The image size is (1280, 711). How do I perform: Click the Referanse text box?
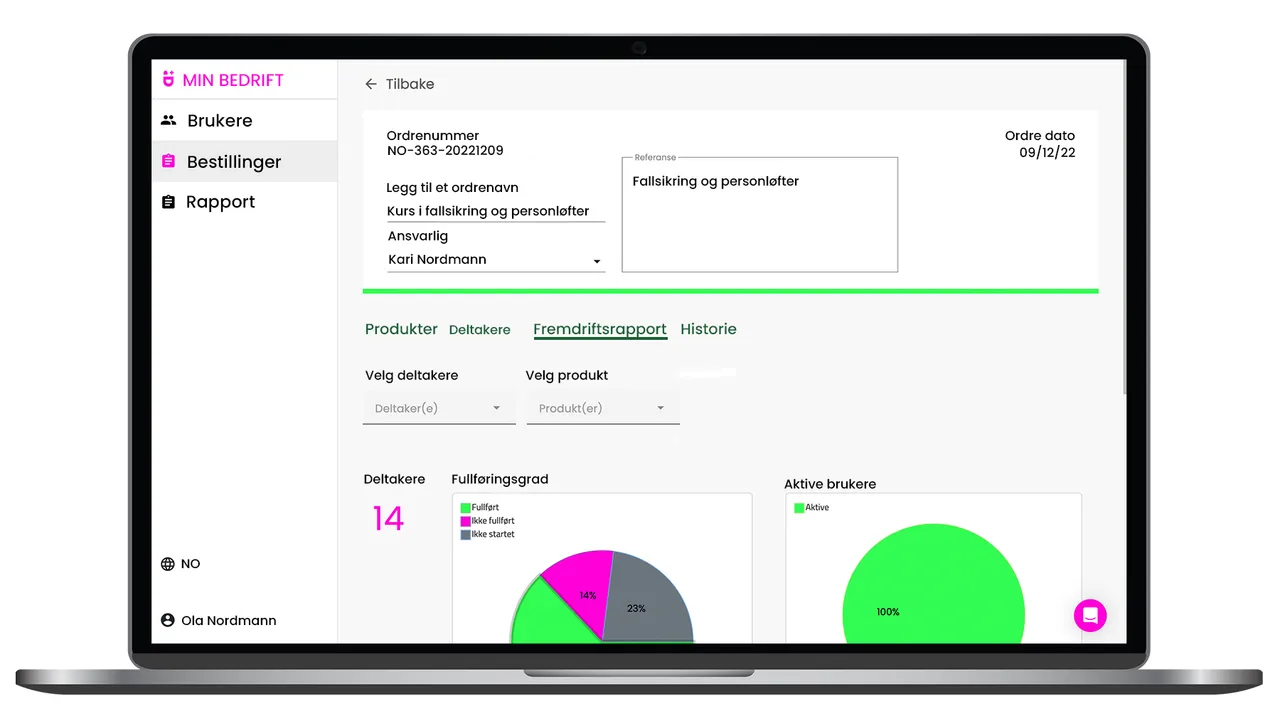[x=760, y=214]
